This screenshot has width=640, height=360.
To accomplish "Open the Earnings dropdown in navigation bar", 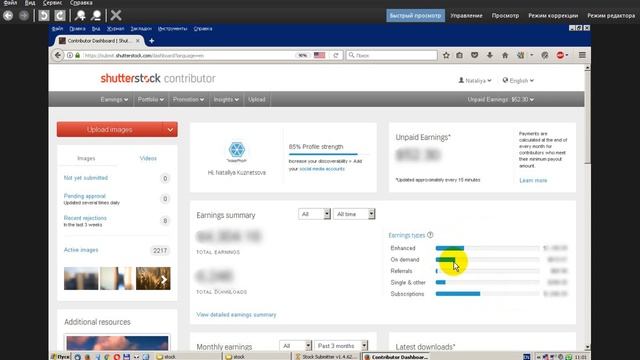I will (114, 100).
